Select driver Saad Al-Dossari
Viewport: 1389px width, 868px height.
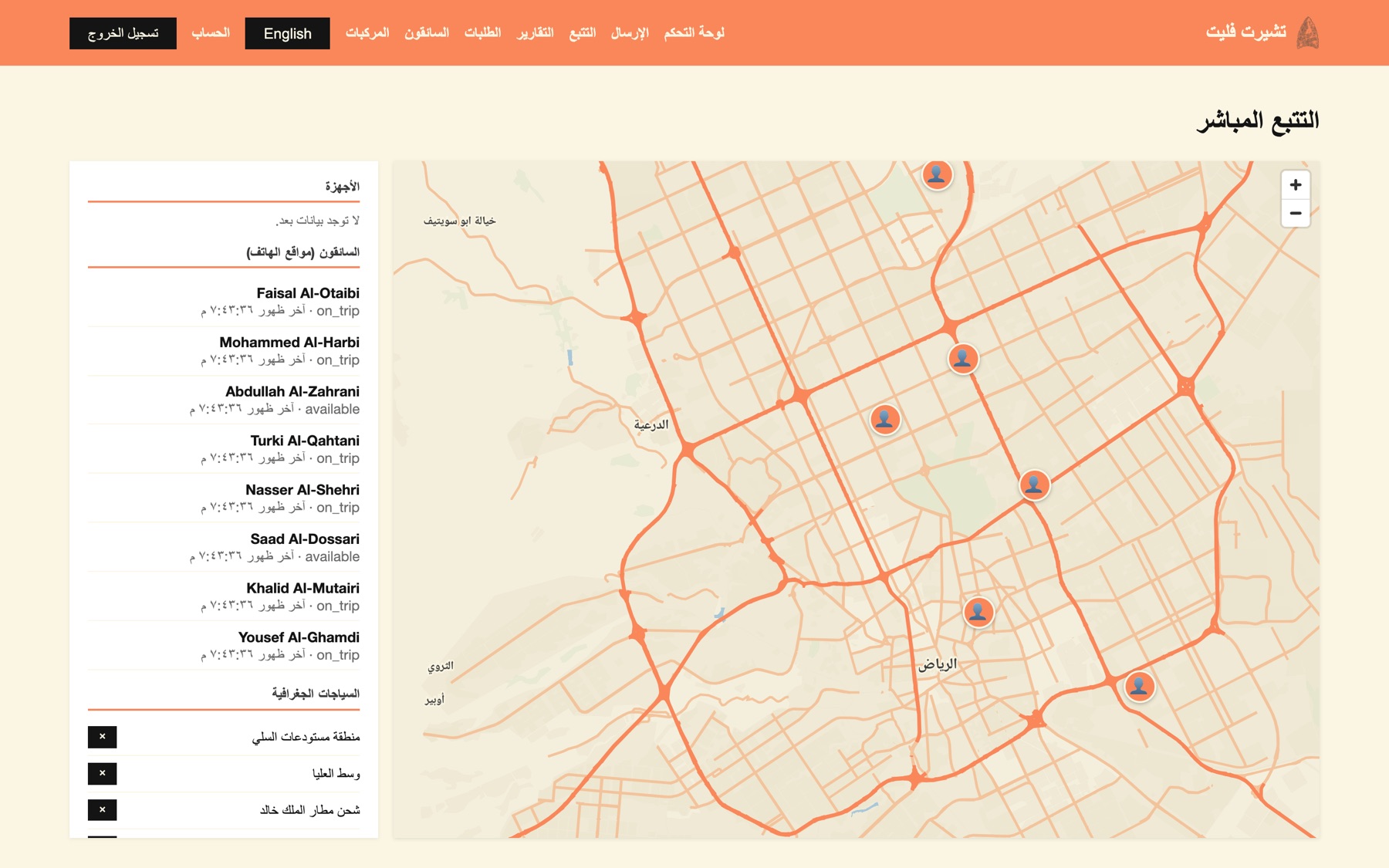(x=224, y=548)
